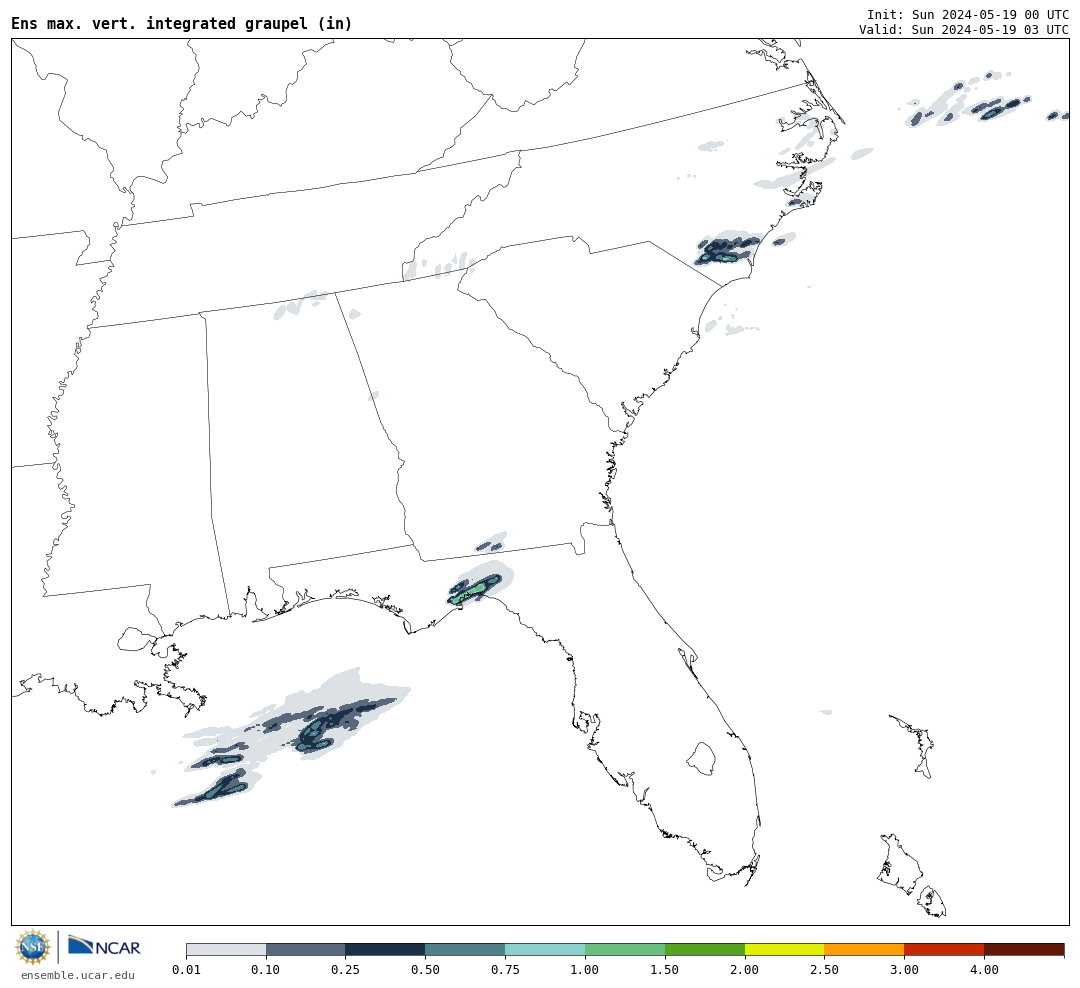The height and width of the screenshot is (988, 1080).
Task: Pick the red 3.00–4.00 colorbar swatch
Action: pos(944,949)
